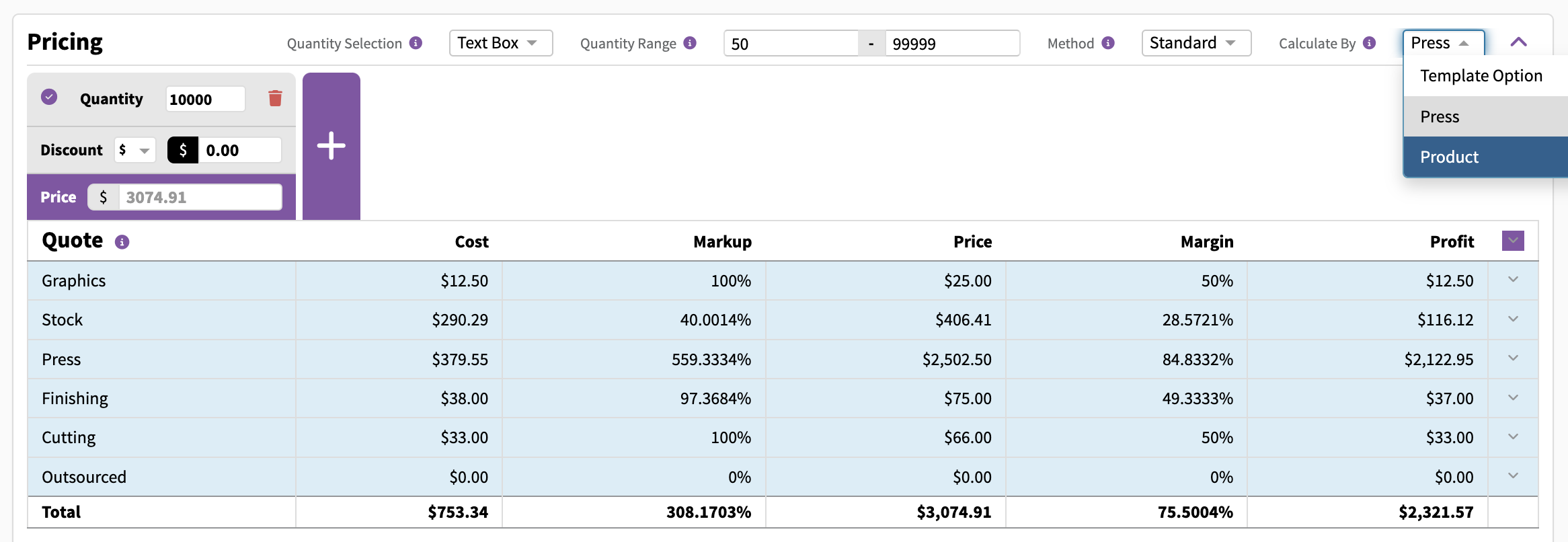
Task: Expand the Outsourced quote row
Action: [x=1513, y=475]
